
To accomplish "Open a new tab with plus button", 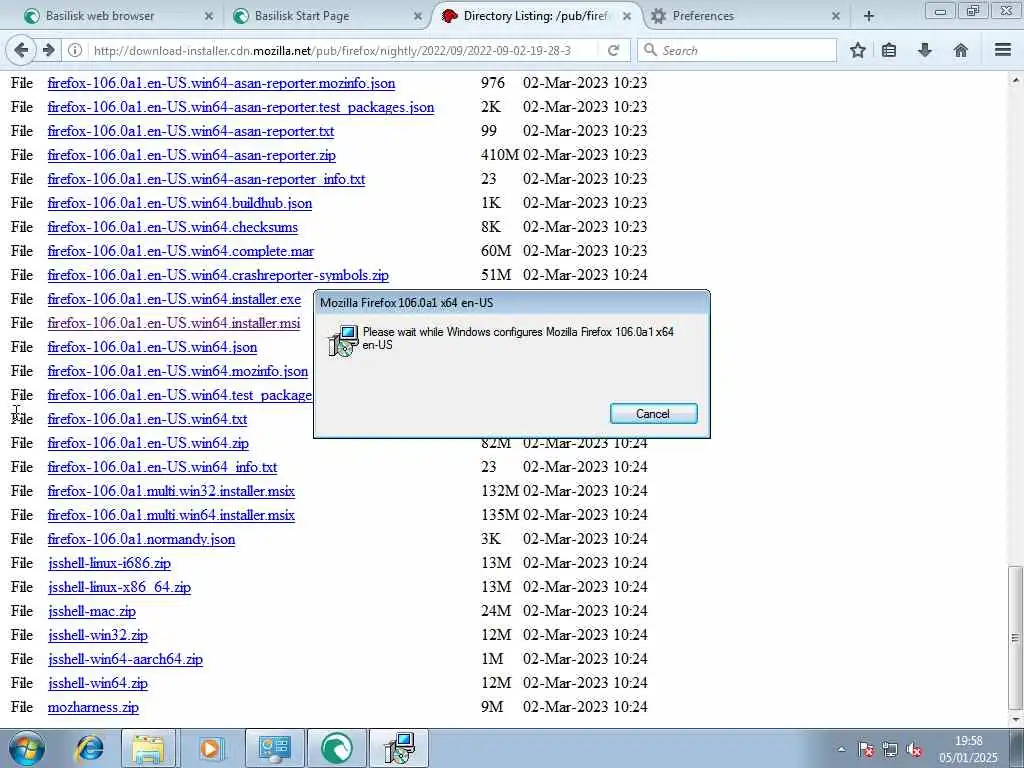I will point(869,16).
